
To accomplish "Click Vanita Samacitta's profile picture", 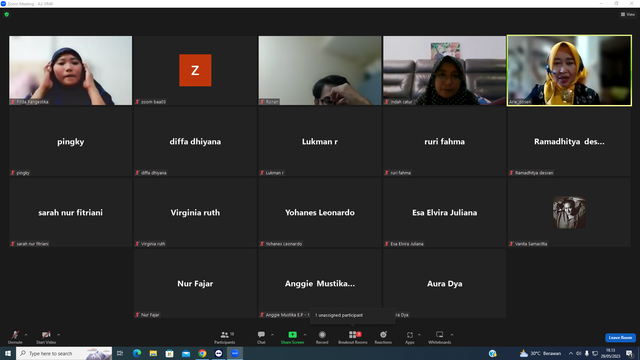I will coord(569,212).
